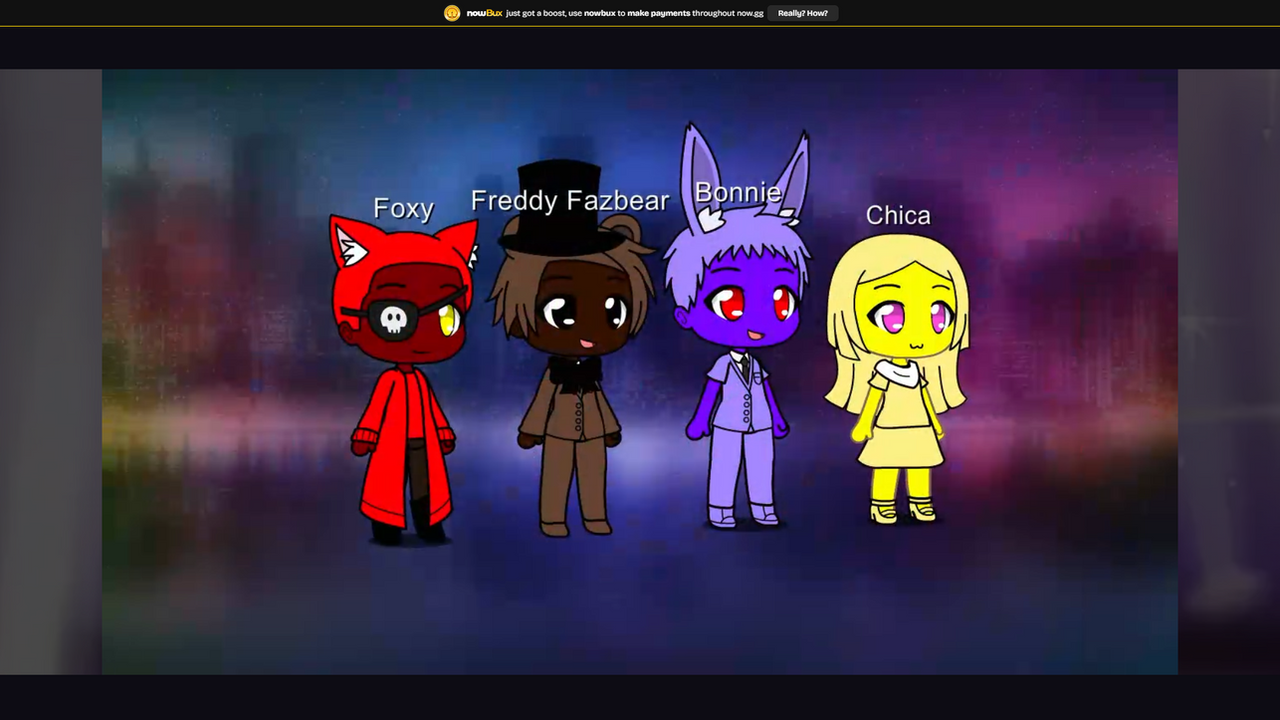Click the 'Chica' name label
This screenshot has height=720, width=1280.
pos(898,215)
